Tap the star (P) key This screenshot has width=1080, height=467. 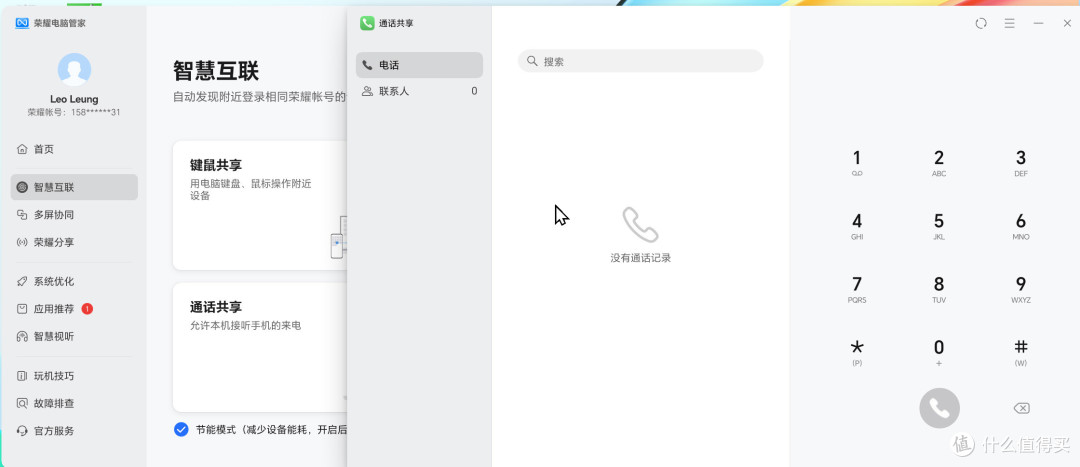(x=857, y=352)
